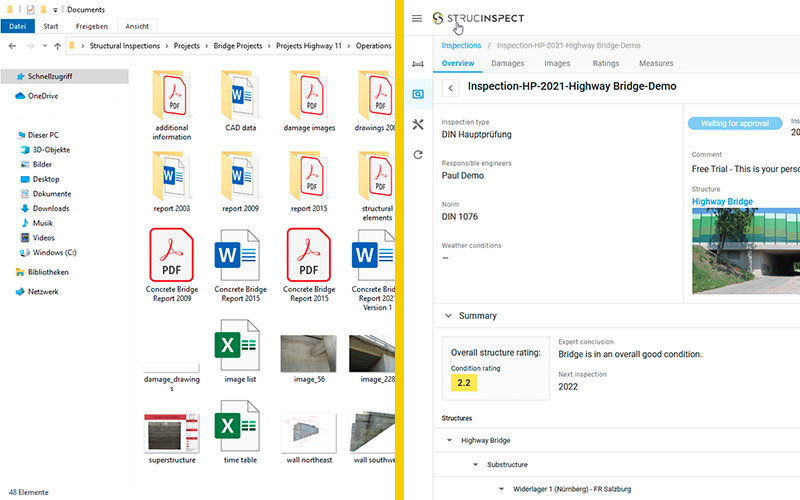Screen dimensions: 800x500
Task: Select Schnellzugriff in the navigation pane
Action: (x=64, y=77)
